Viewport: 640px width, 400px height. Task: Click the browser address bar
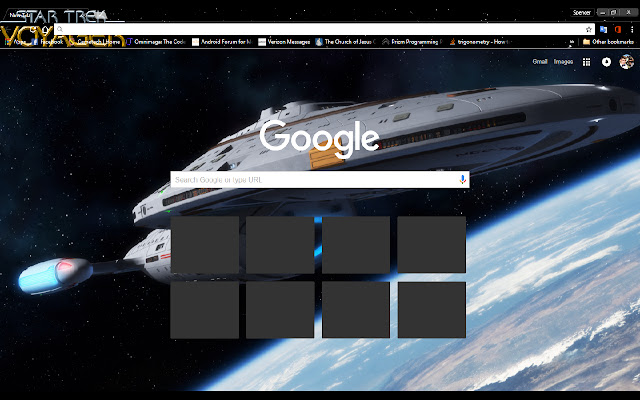tap(322, 29)
